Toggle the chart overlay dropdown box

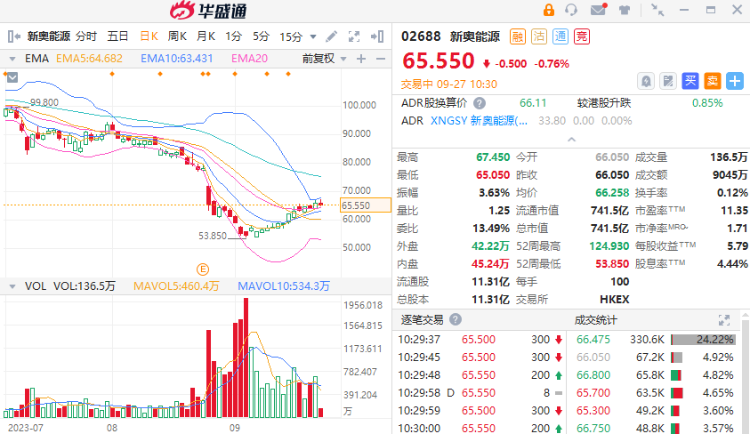pyautogui.click(x=12, y=78)
